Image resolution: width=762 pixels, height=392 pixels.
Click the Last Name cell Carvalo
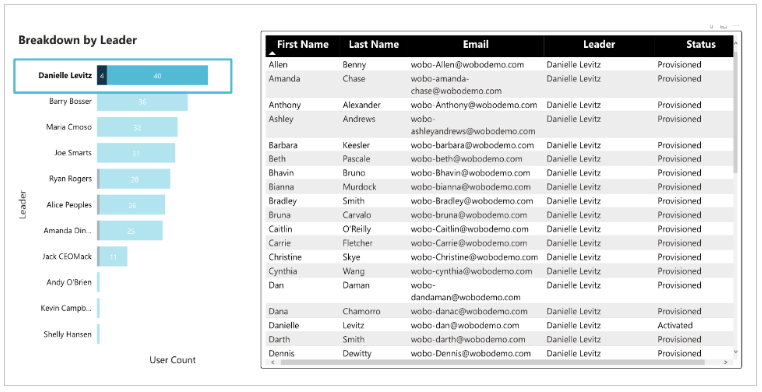tap(357, 215)
